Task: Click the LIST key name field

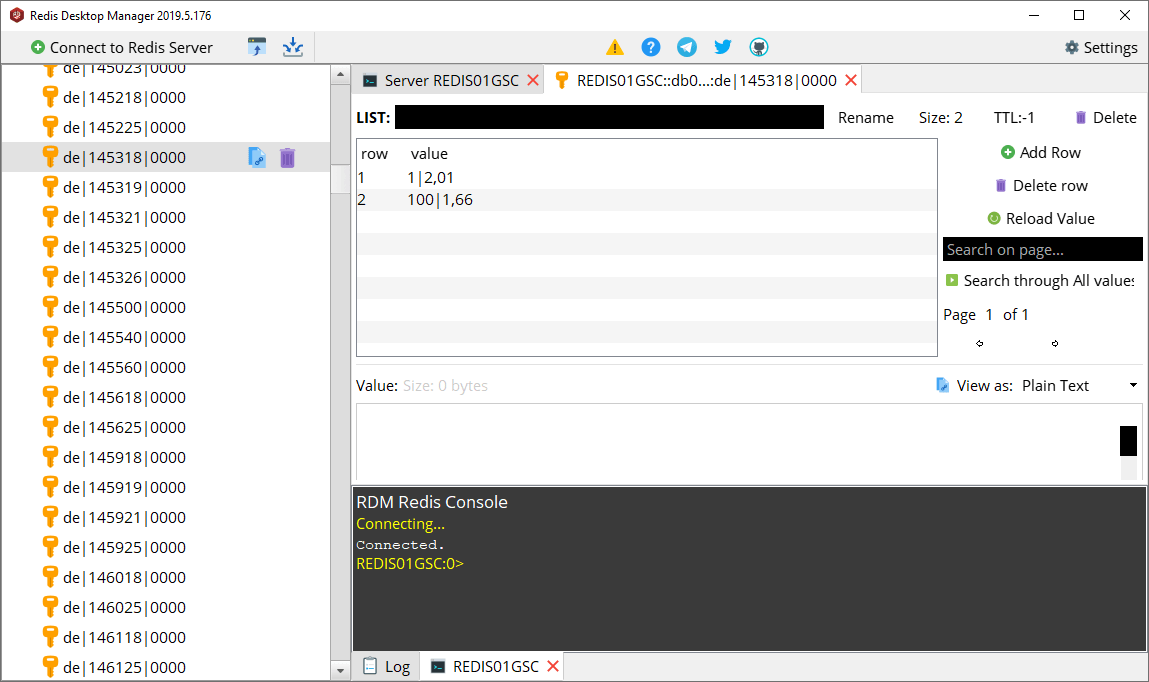Action: [609, 117]
